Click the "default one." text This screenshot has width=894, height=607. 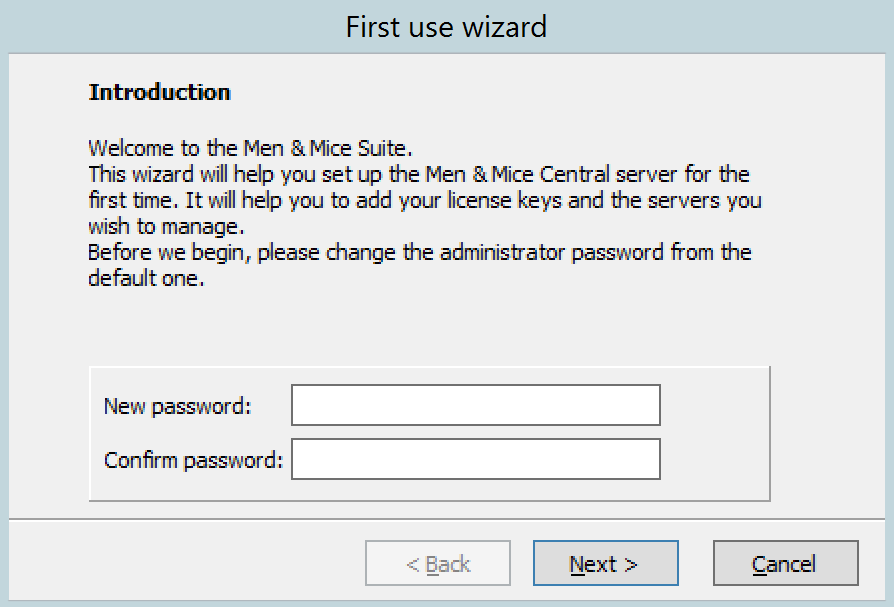[146, 278]
